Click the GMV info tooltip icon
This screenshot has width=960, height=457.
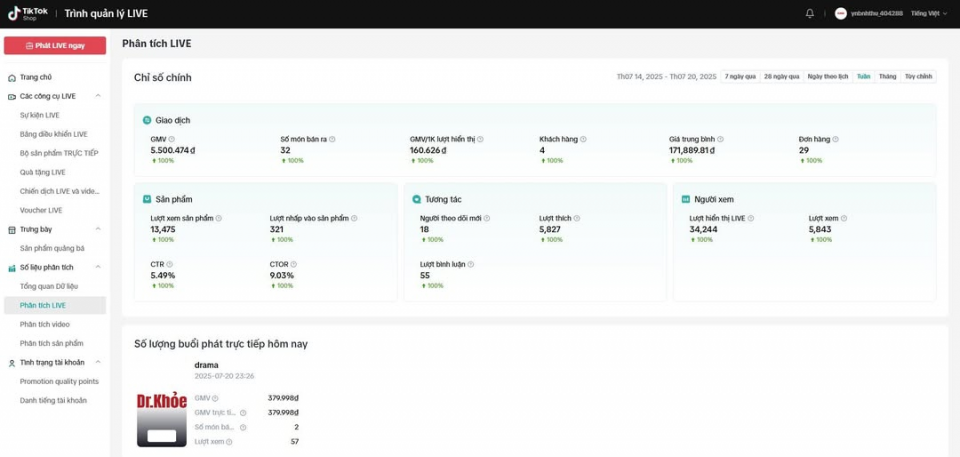pos(171,139)
